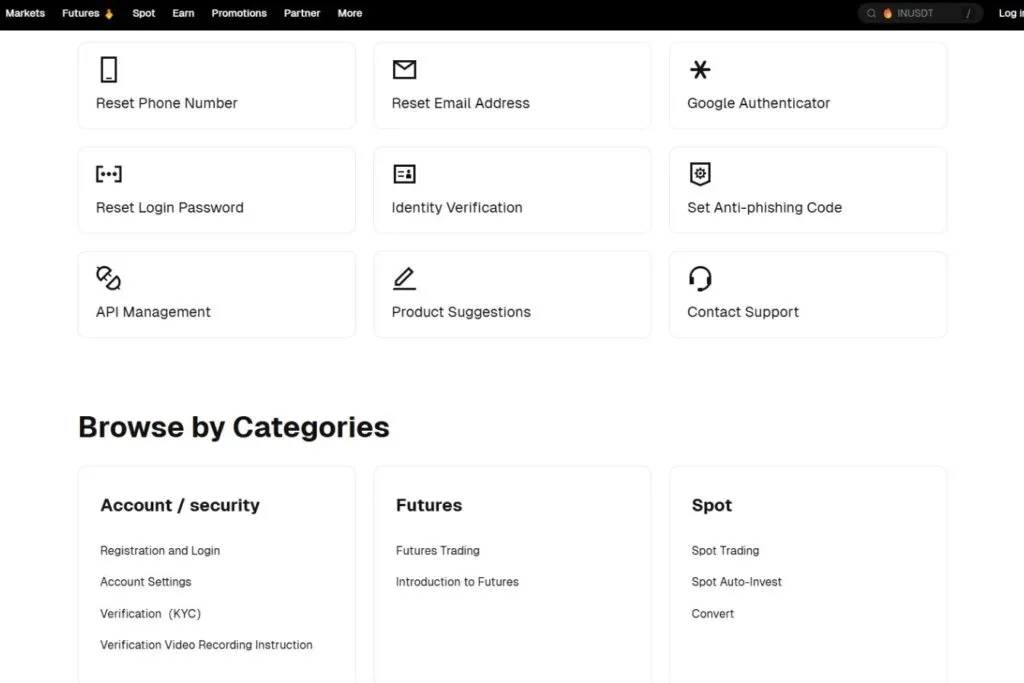Image resolution: width=1024 pixels, height=683 pixels.
Task: Open Introduction to Futures link
Action: point(457,582)
